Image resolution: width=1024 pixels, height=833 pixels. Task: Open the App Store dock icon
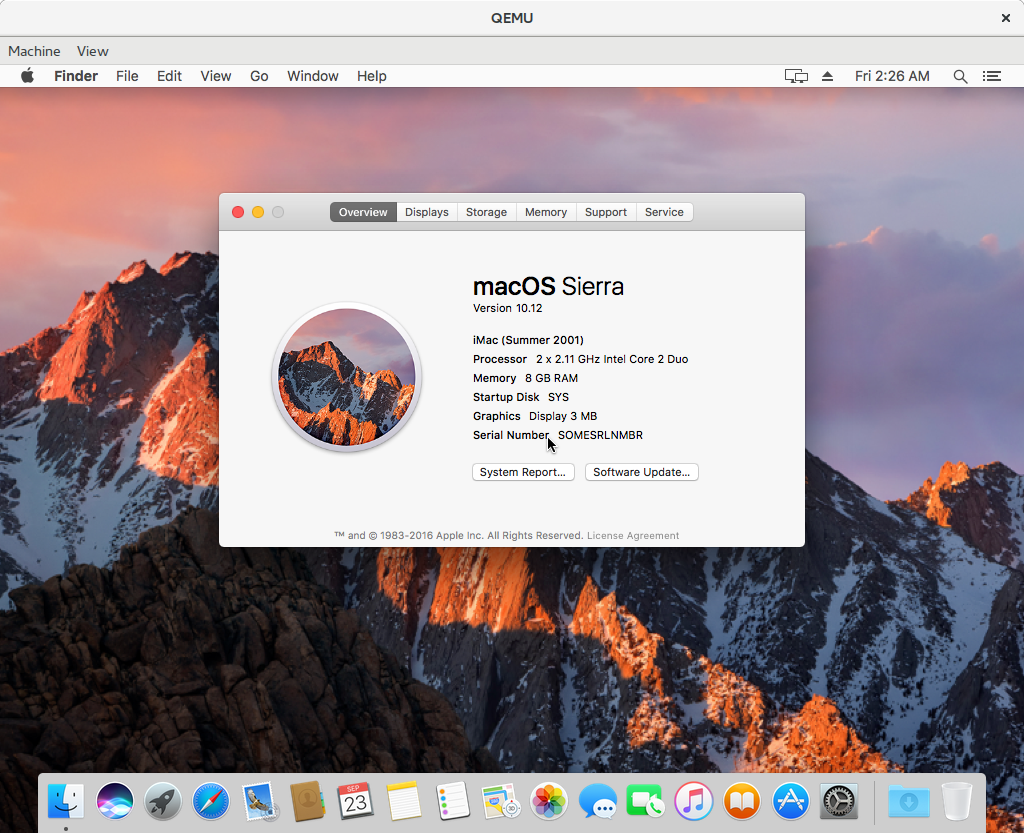pyautogui.click(x=790, y=801)
